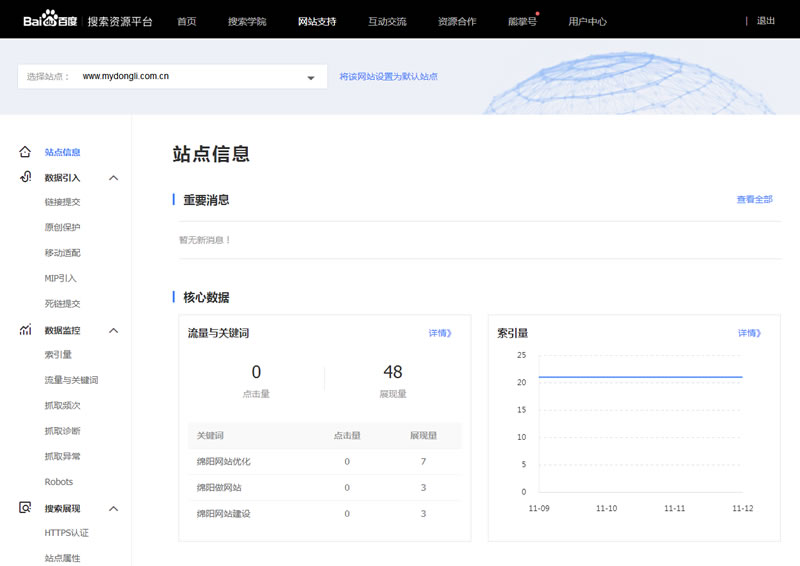Select MIP引入 in the sidebar
This screenshot has height=566, width=800.
60,278
